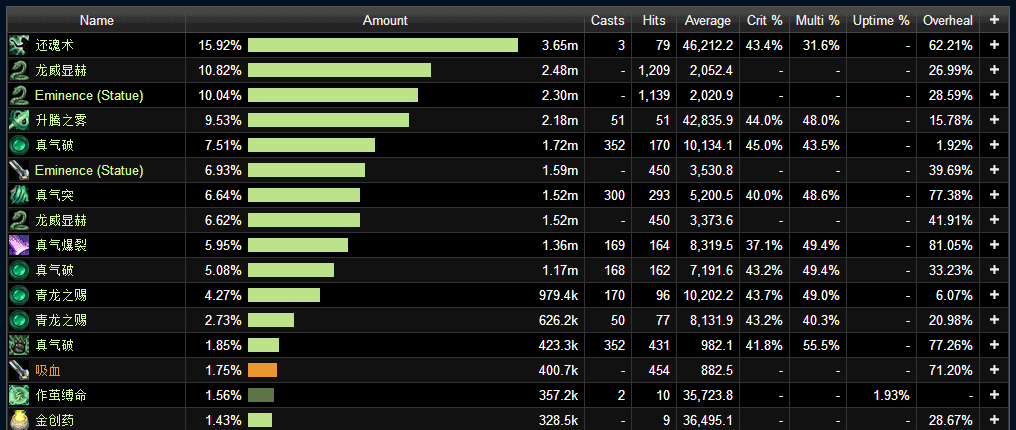Expand the 金创药 row details
This screenshot has height=430, width=1016.
pyautogui.click(x=995, y=421)
